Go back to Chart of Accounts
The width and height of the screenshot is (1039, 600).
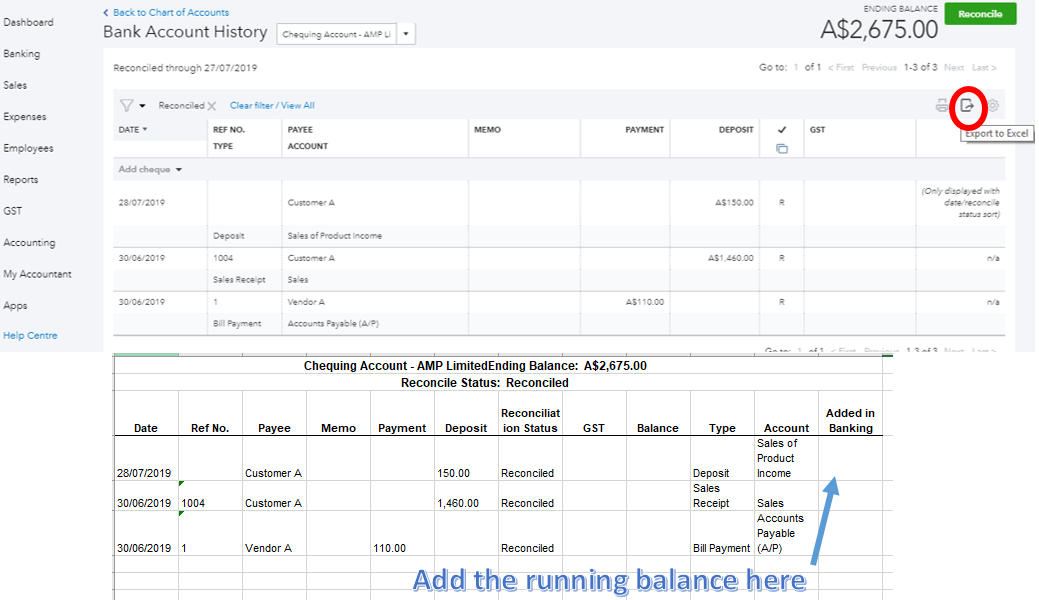click(x=165, y=12)
